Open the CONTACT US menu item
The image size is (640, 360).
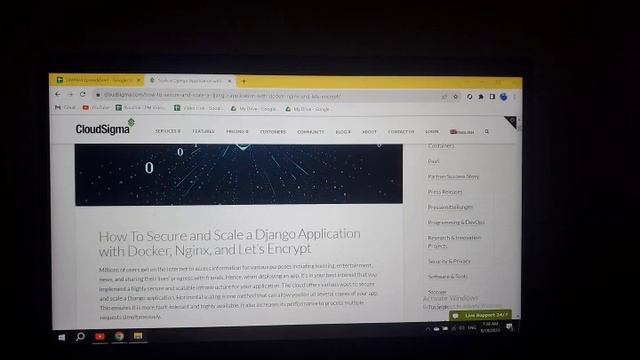401,132
